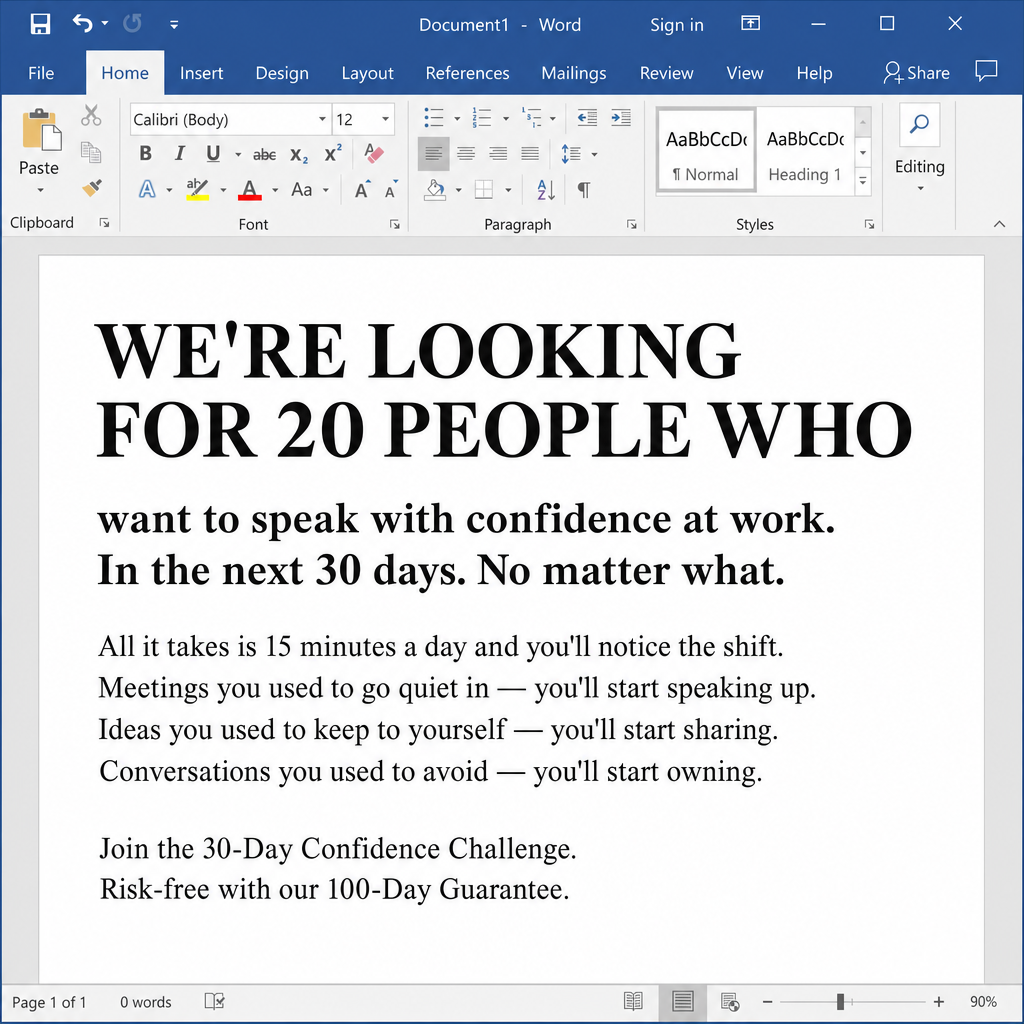Screen dimensions: 1024x1024
Task: Collapse the ribbon with the chevron
Action: click(999, 224)
